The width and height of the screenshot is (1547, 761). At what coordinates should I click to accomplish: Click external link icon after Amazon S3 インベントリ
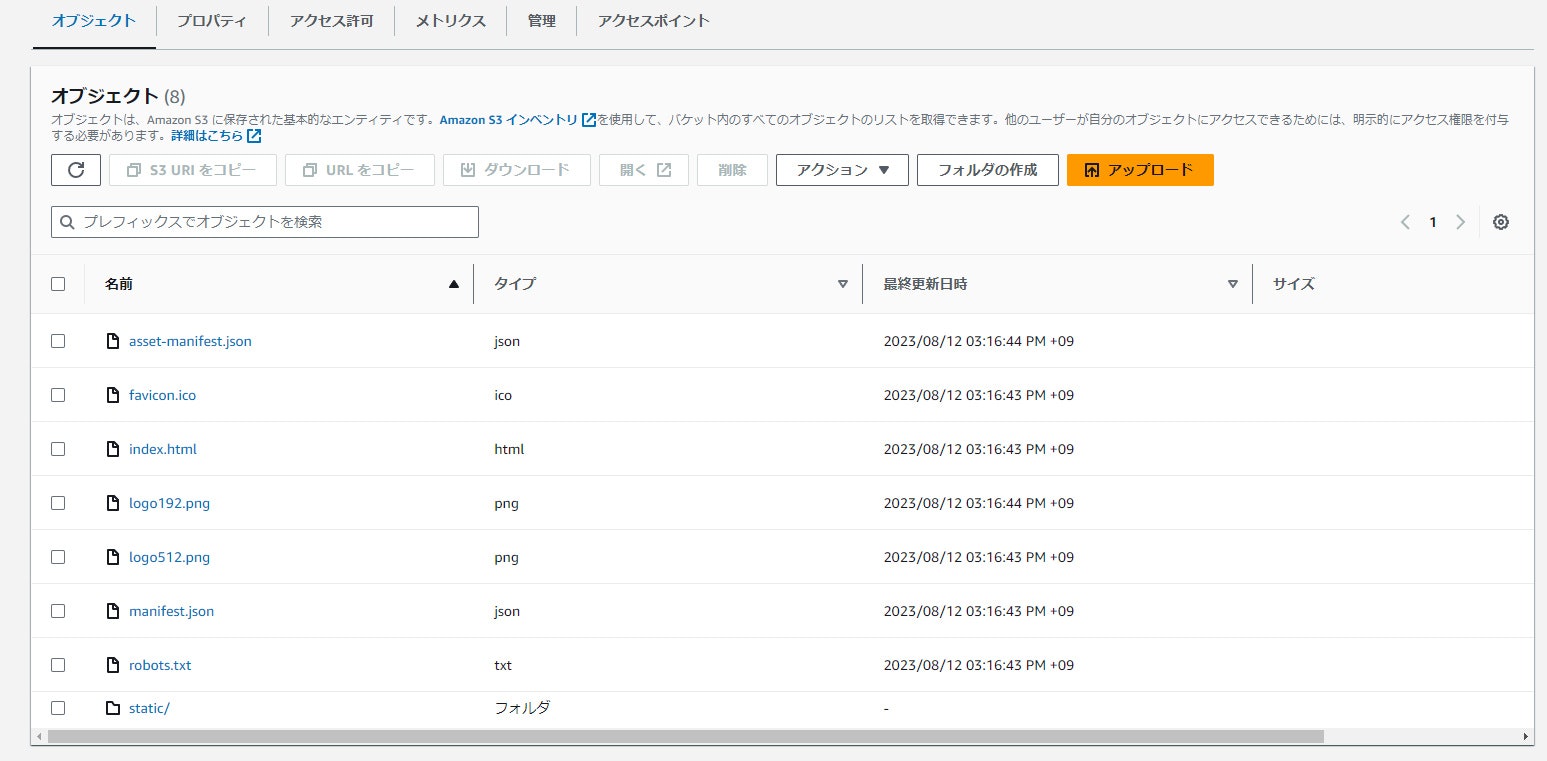[589, 120]
